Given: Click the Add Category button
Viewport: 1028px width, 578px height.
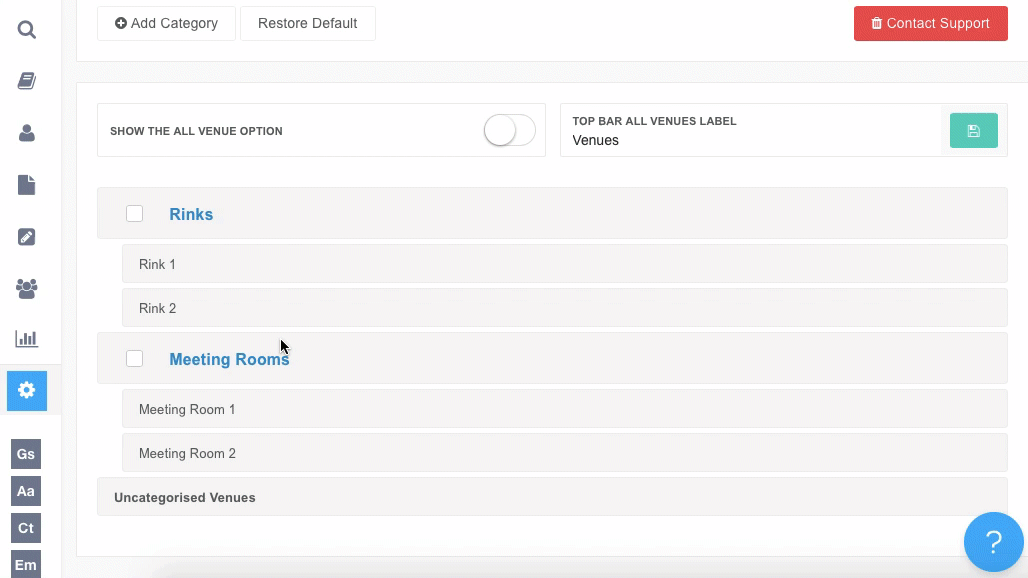Looking at the screenshot, I should 166,23.
